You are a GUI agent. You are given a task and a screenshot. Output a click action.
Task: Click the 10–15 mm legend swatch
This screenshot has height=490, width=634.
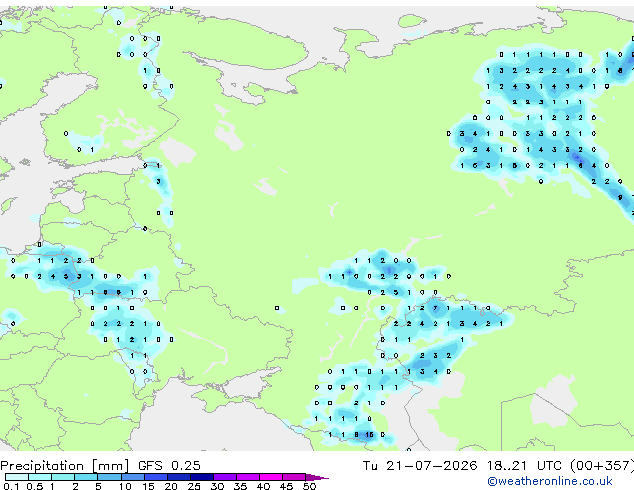pyautogui.click(x=132, y=477)
